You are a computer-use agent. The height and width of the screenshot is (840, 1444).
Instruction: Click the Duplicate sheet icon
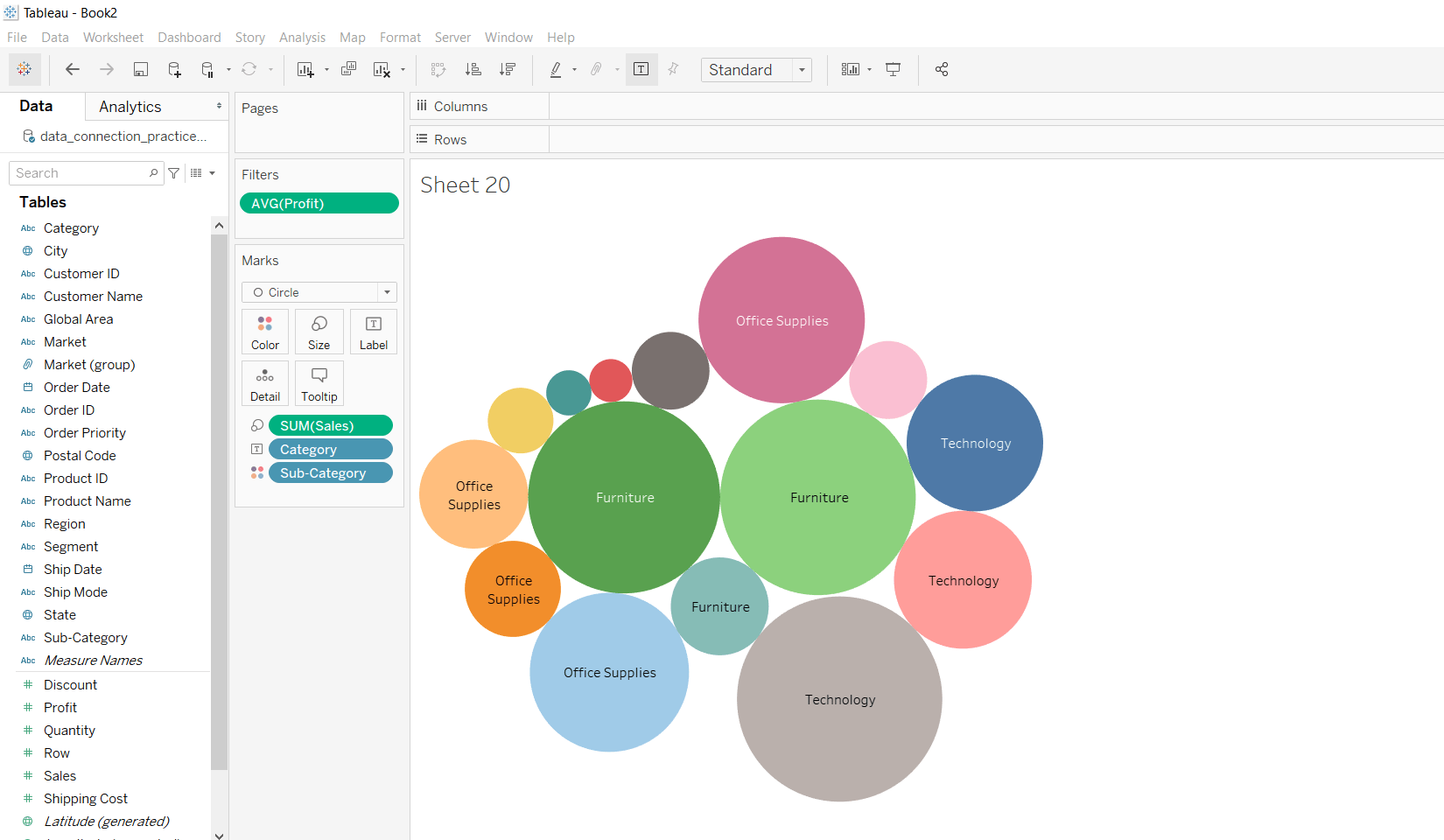click(x=348, y=69)
